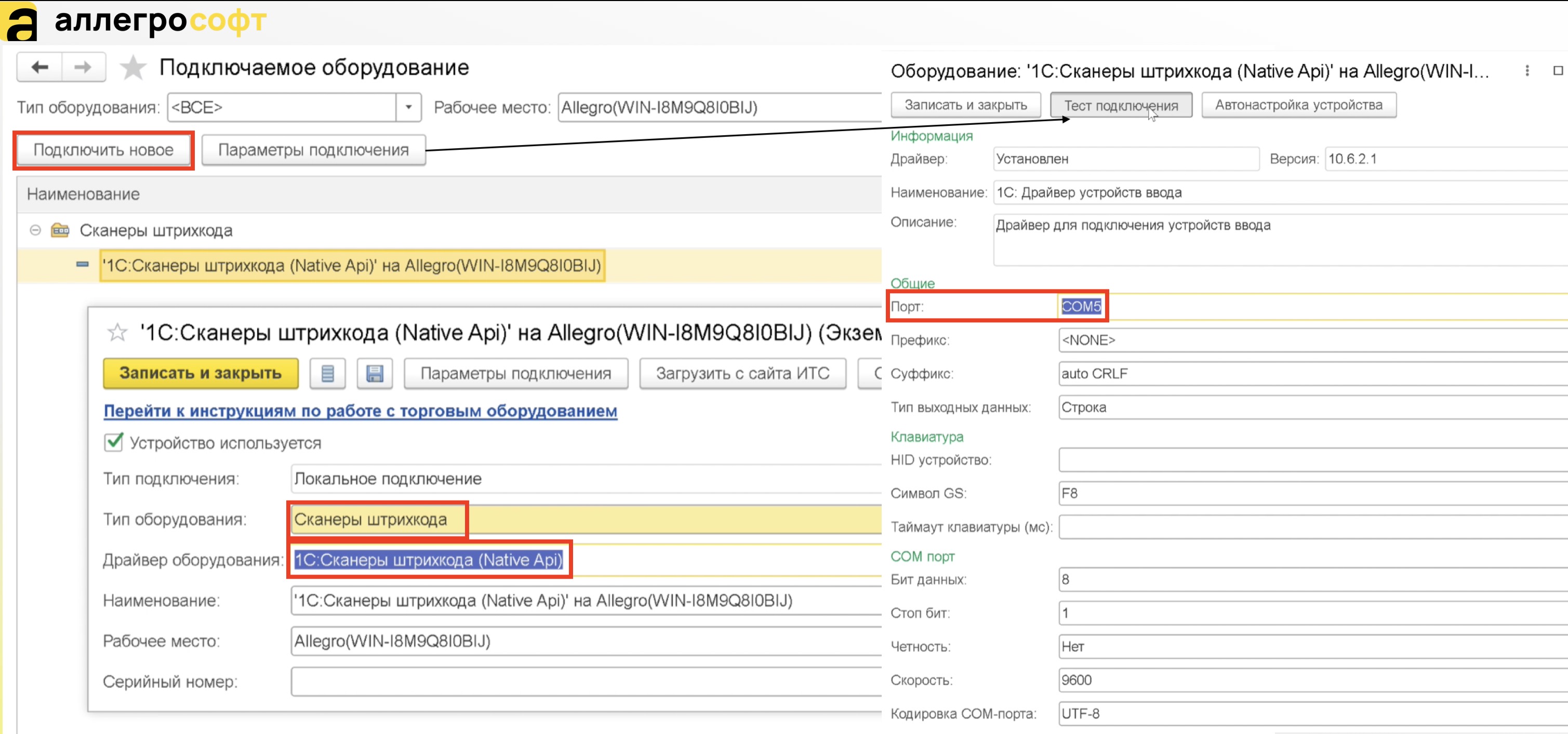This screenshot has width=1568, height=734.
Task: Click the Подключить новое button
Action: 103,150
